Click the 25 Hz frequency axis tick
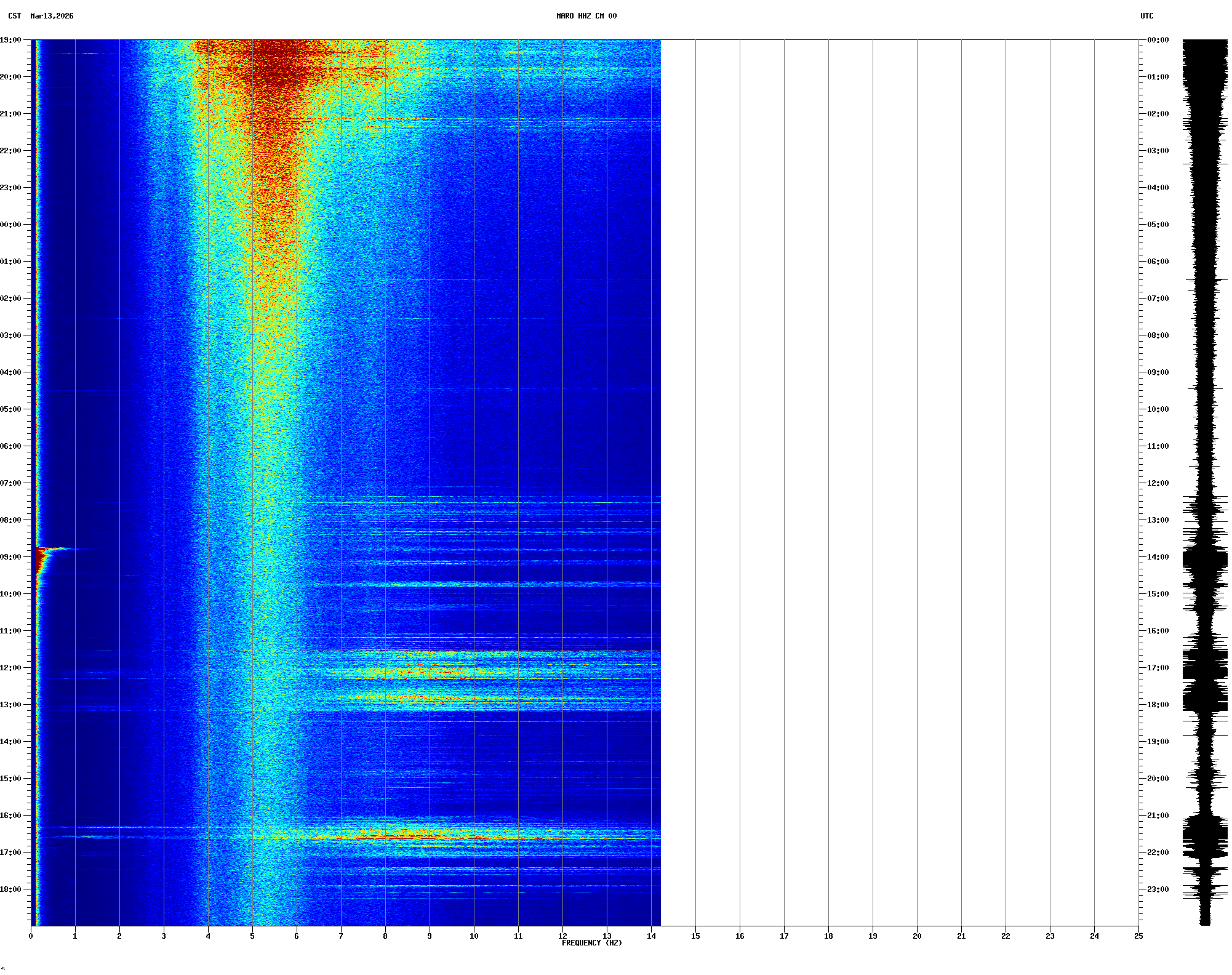Image resolution: width=1232 pixels, height=975 pixels. [x=1138, y=936]
